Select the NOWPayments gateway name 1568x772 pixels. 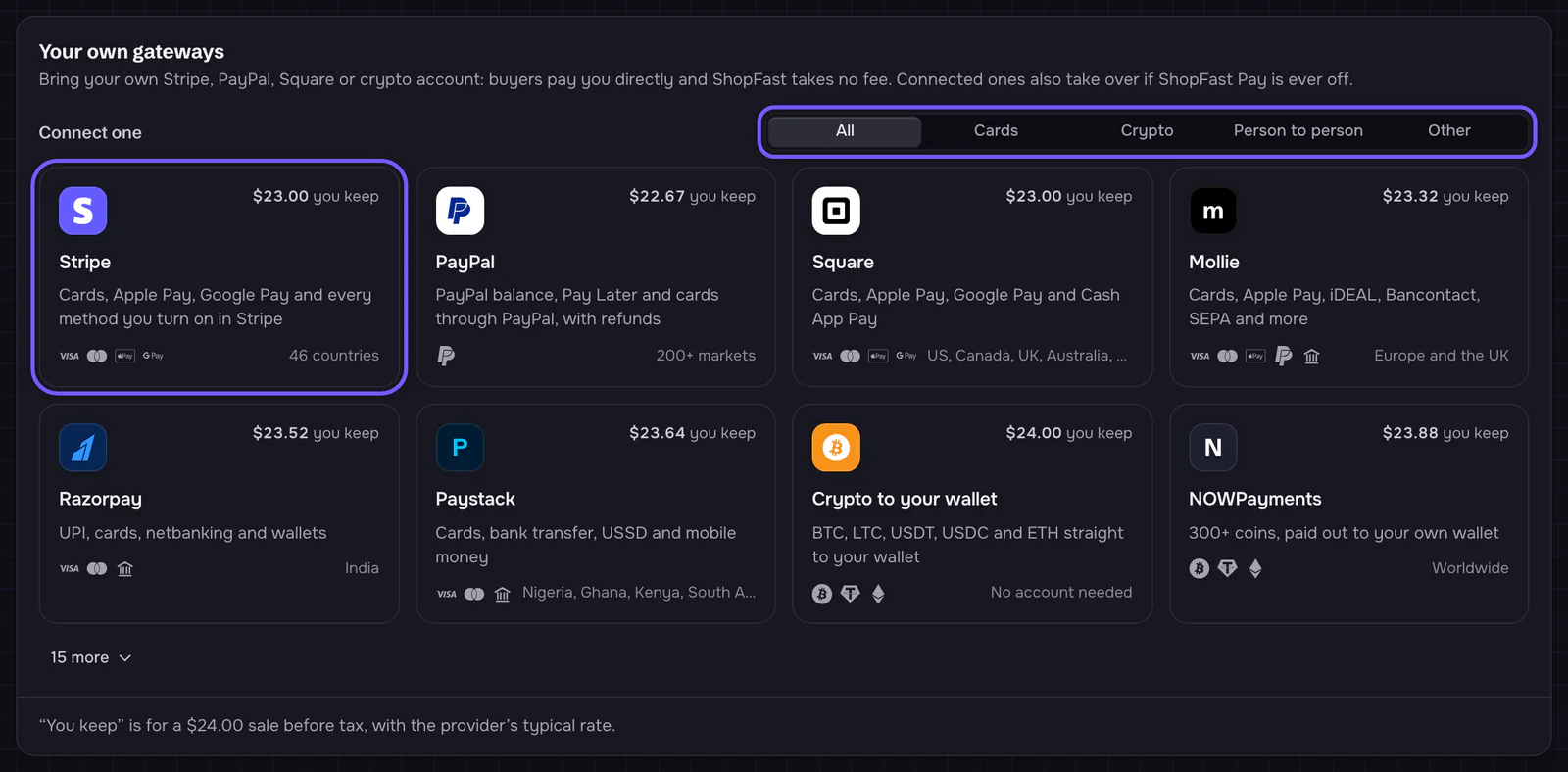tap(1254, 500)
